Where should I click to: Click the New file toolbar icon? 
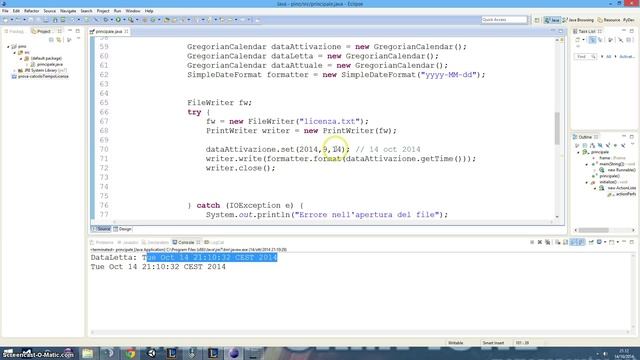pyautogui.click(x=6, y=20)
